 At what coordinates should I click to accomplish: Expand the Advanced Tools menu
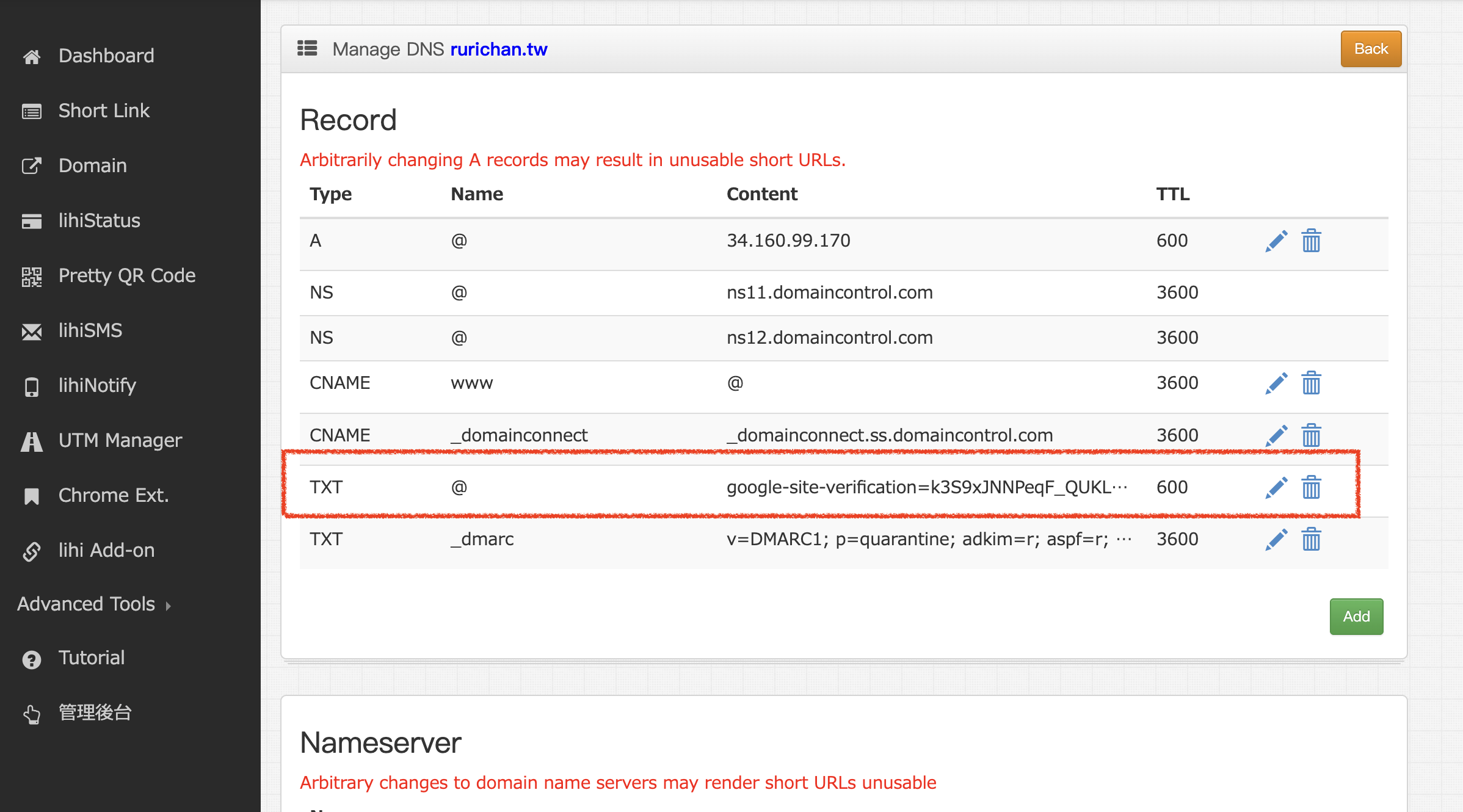tap(93, 604)
